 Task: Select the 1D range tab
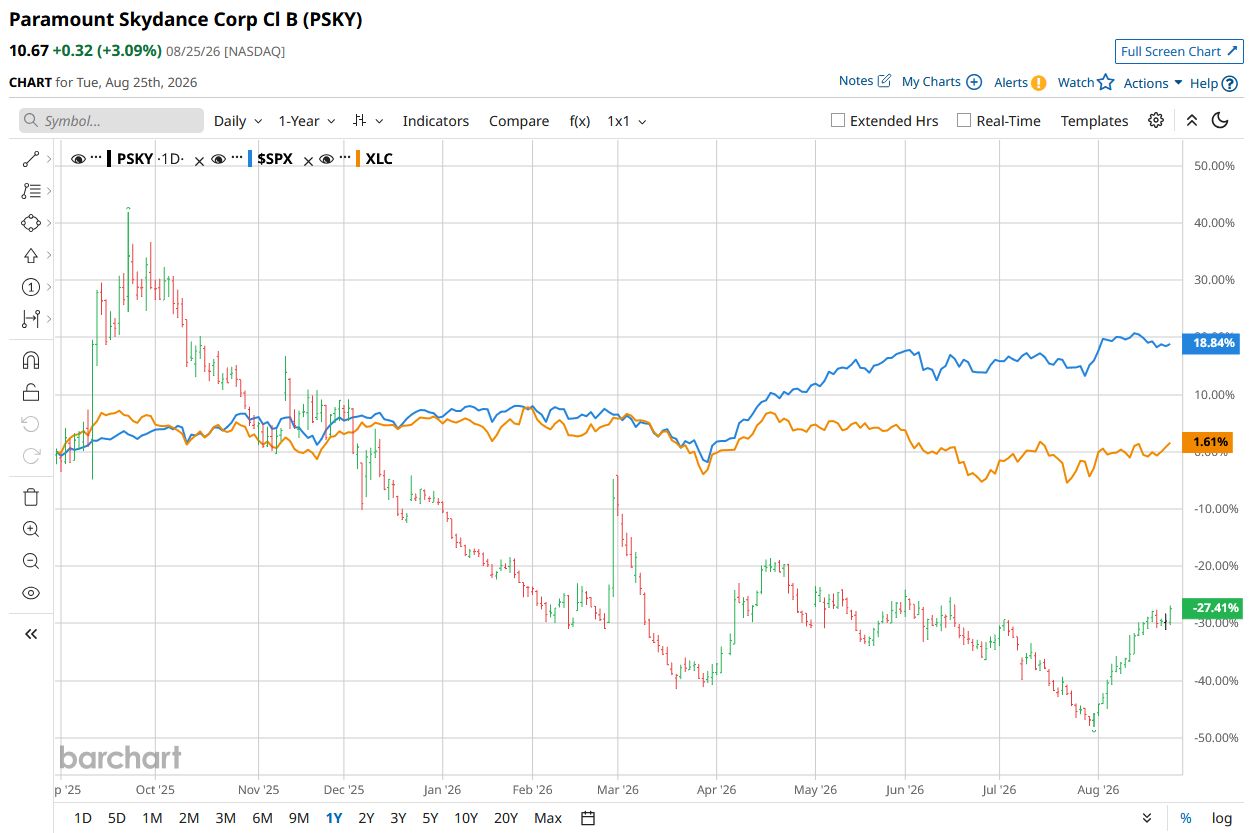pos(83,818)
